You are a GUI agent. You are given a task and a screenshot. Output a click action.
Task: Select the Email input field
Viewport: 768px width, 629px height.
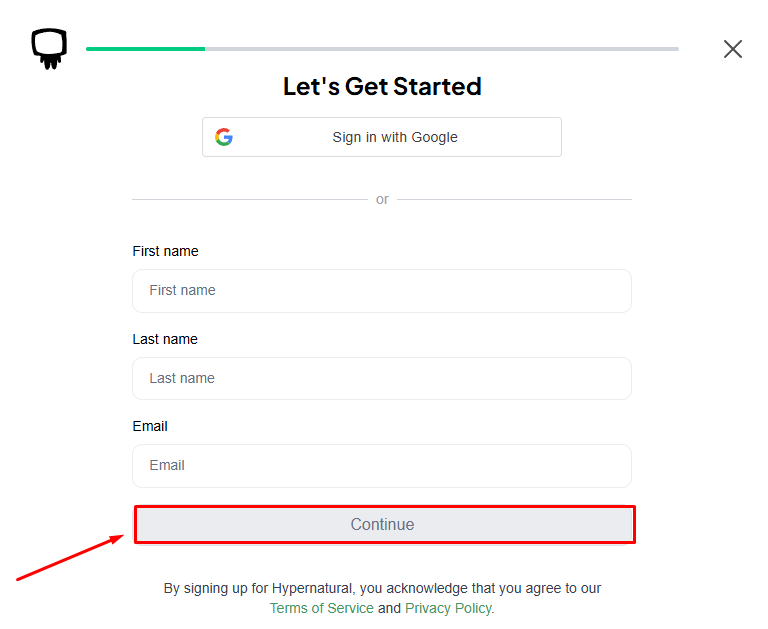pyautogui.click(x=382, y=466)
